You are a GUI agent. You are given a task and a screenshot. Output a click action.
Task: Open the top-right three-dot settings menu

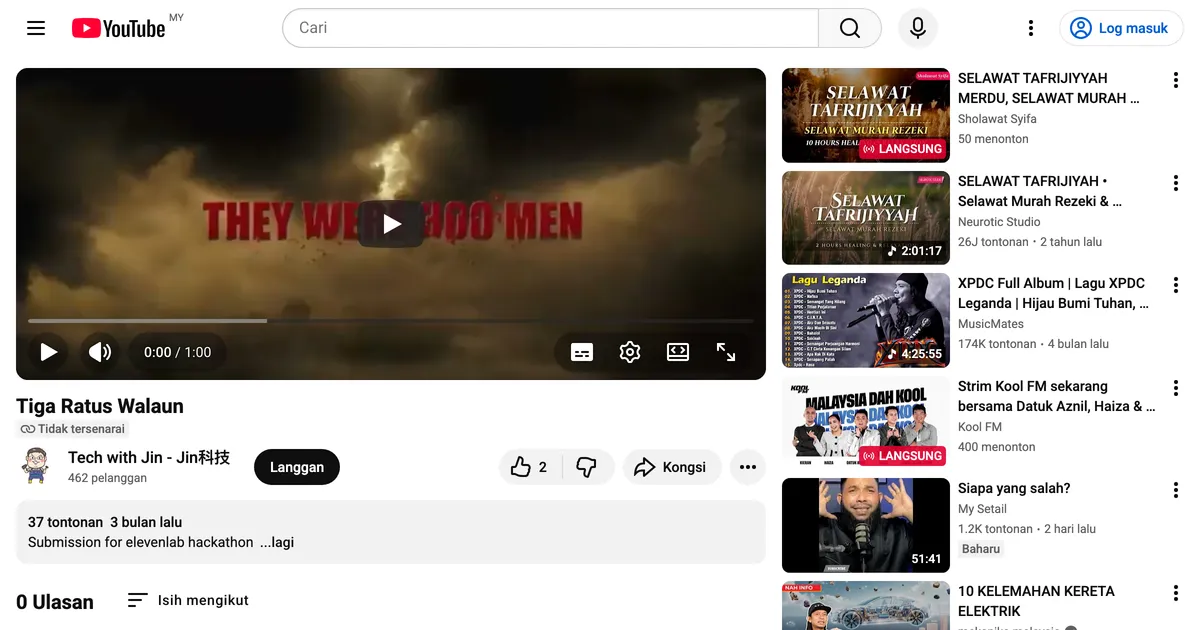coord(1031,28)
